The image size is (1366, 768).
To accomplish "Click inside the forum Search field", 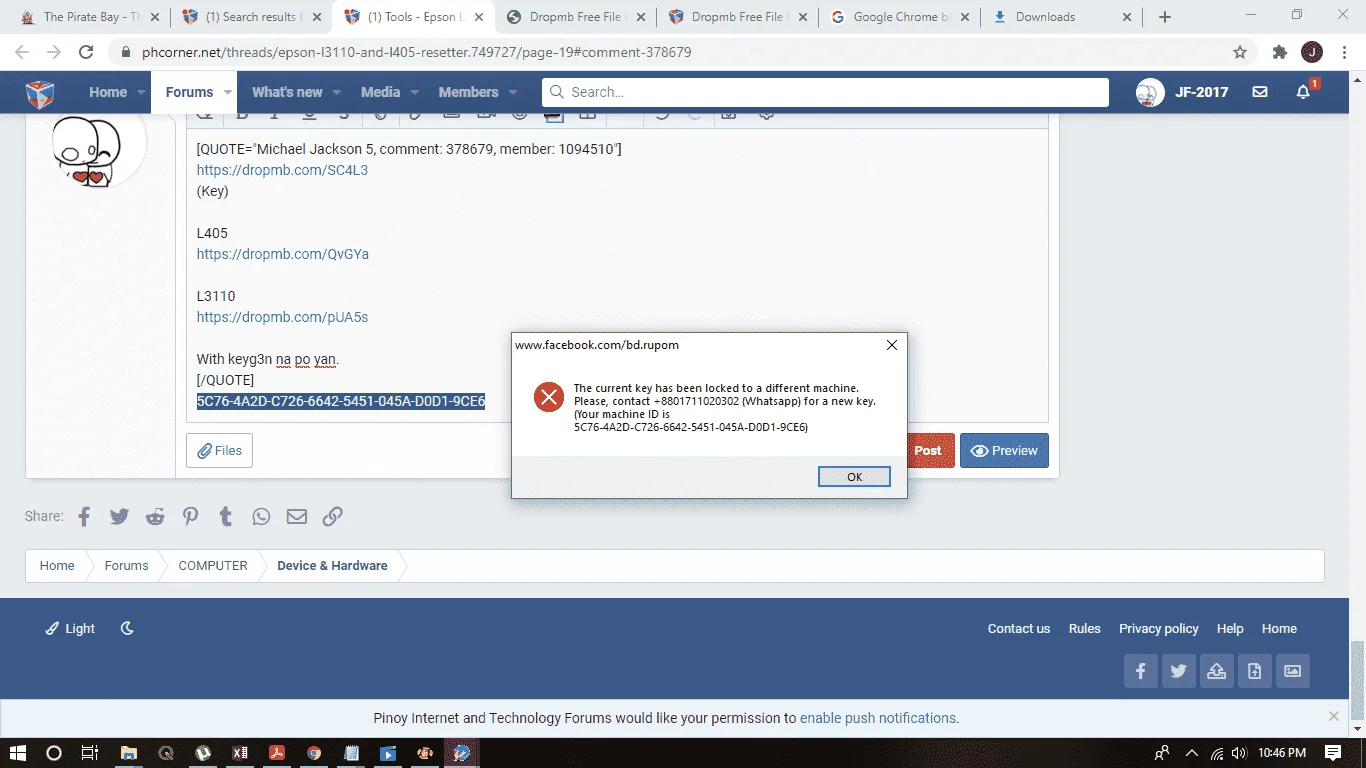I will tap(825, 92).
